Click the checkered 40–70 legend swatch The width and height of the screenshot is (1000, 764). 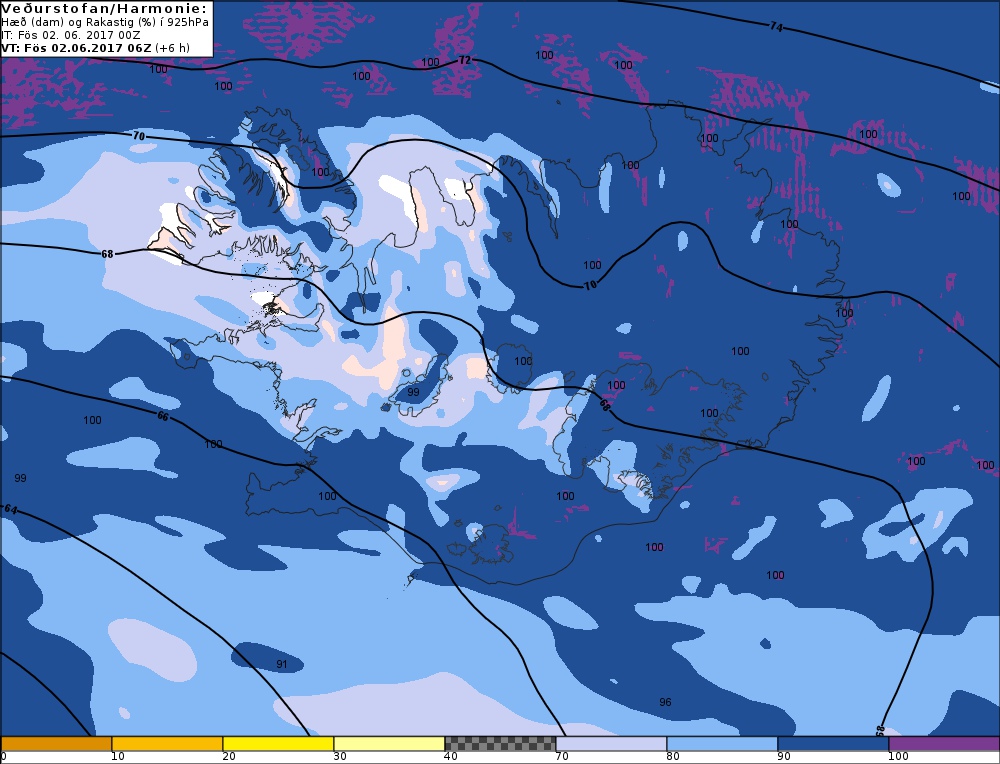500,744
